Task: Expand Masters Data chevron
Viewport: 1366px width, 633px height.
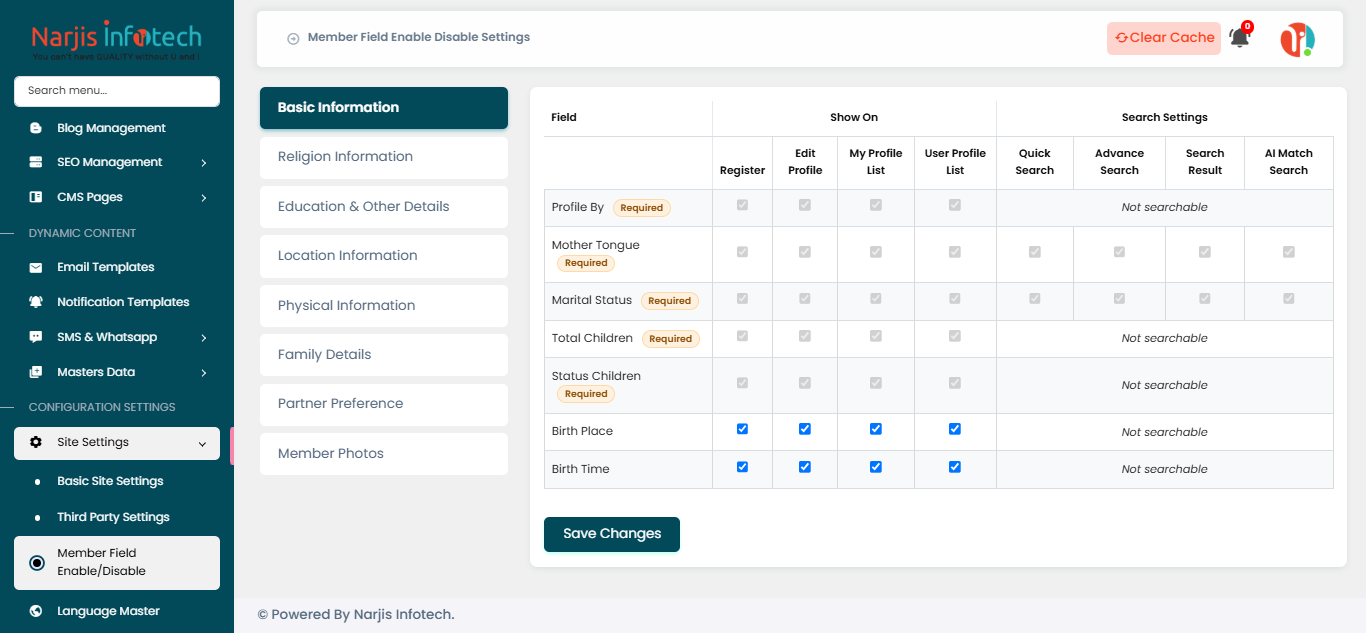Action: coord(204,373)
